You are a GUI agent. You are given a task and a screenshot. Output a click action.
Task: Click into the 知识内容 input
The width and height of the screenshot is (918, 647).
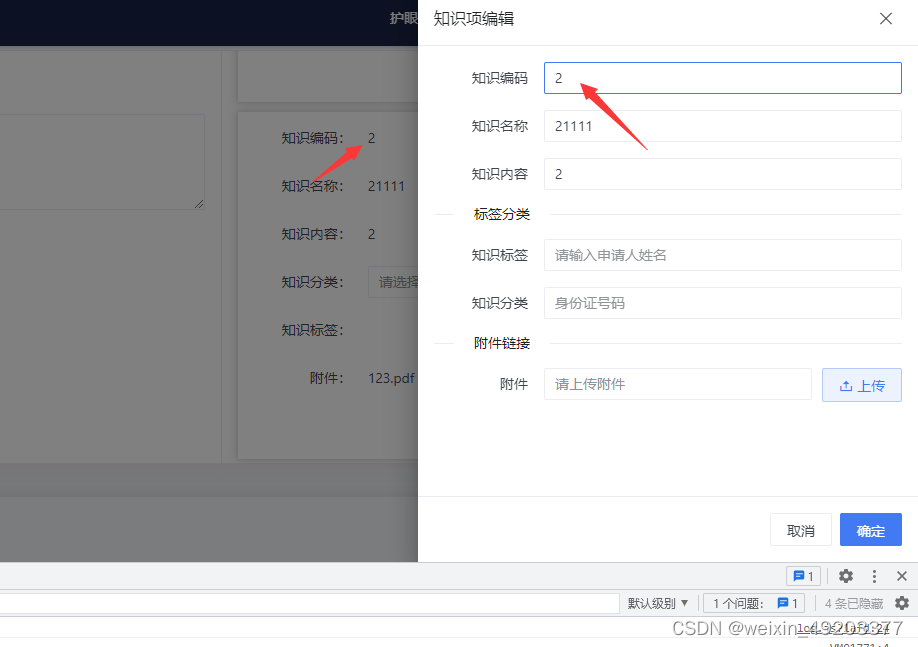(722, 174)
